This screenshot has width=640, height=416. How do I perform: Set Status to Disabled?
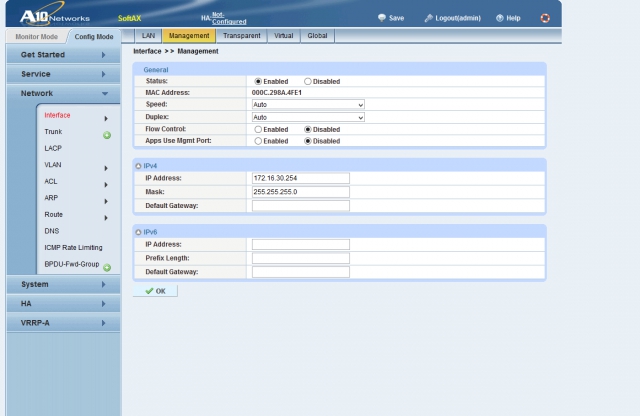(308, 81)
